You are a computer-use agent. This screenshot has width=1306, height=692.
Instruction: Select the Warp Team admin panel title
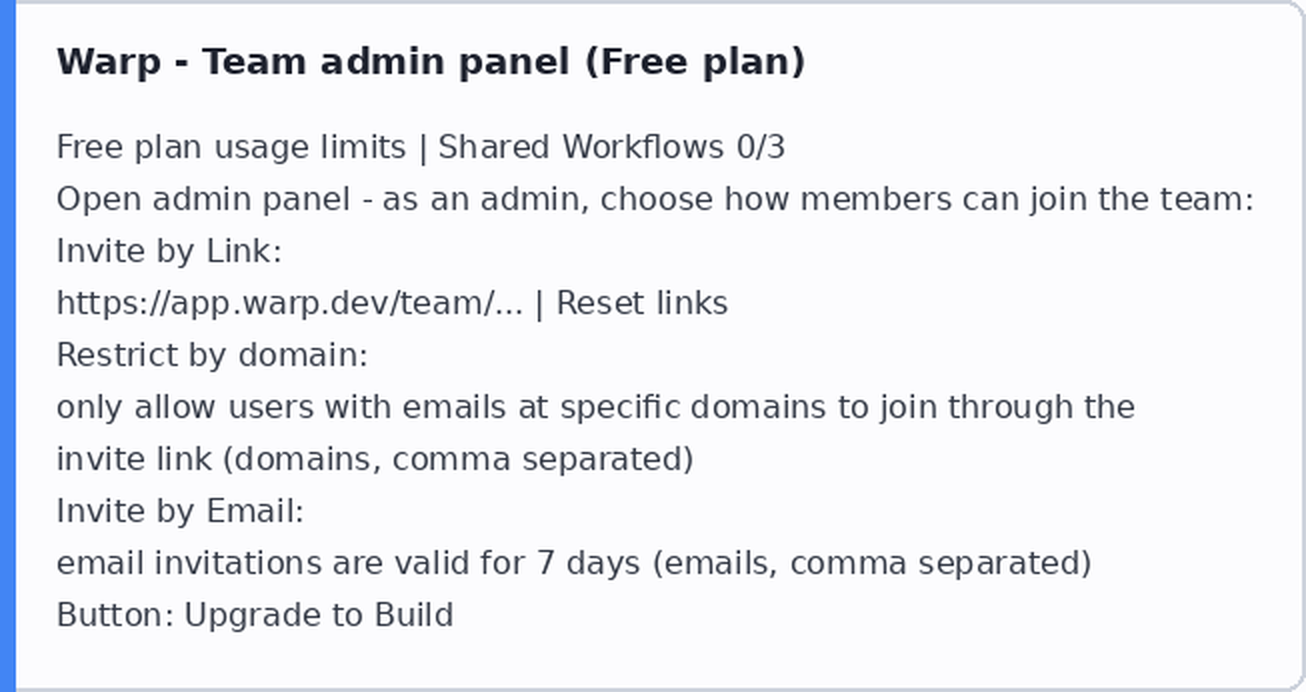431,62
